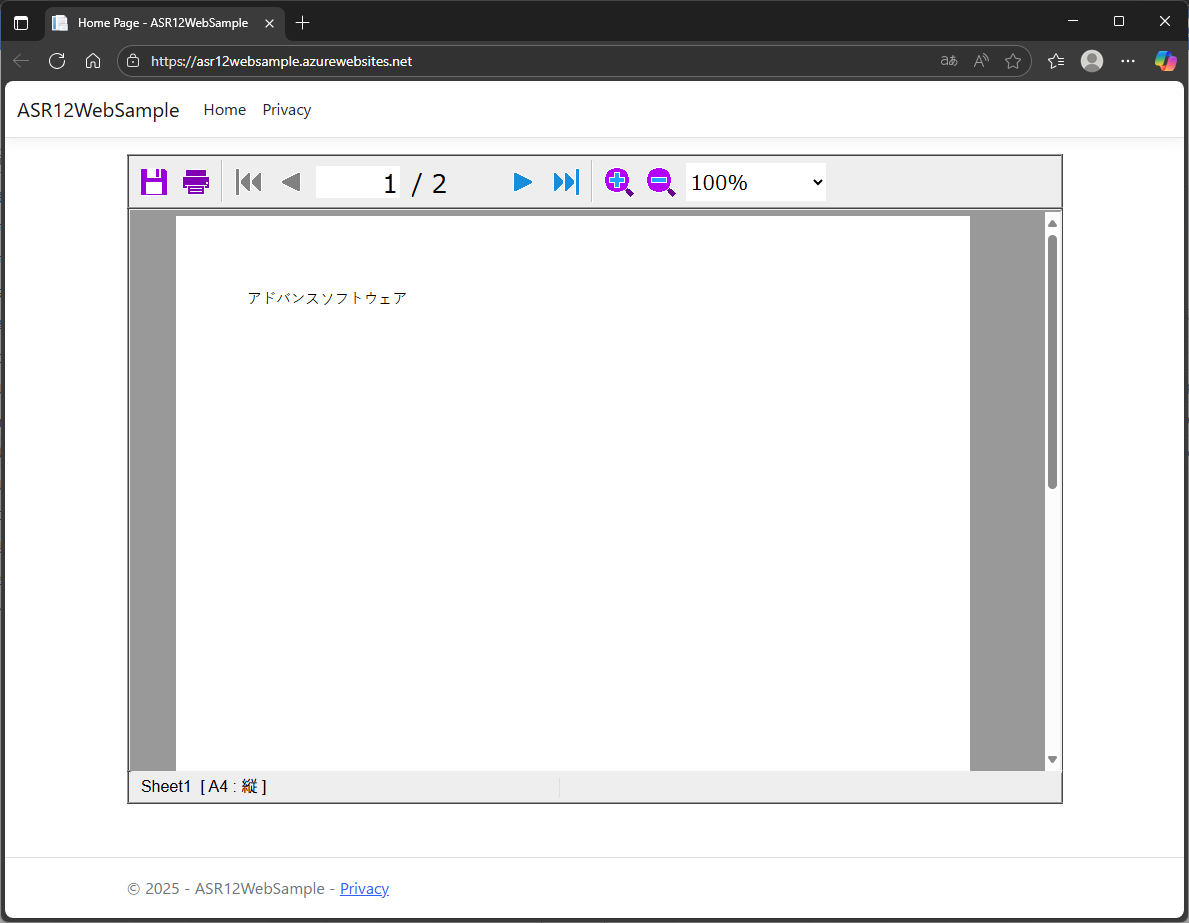Screen dimensions: 1189x923
Task: Click the アドバンスソフトウェア text on page
Action: tap(327, 298)
